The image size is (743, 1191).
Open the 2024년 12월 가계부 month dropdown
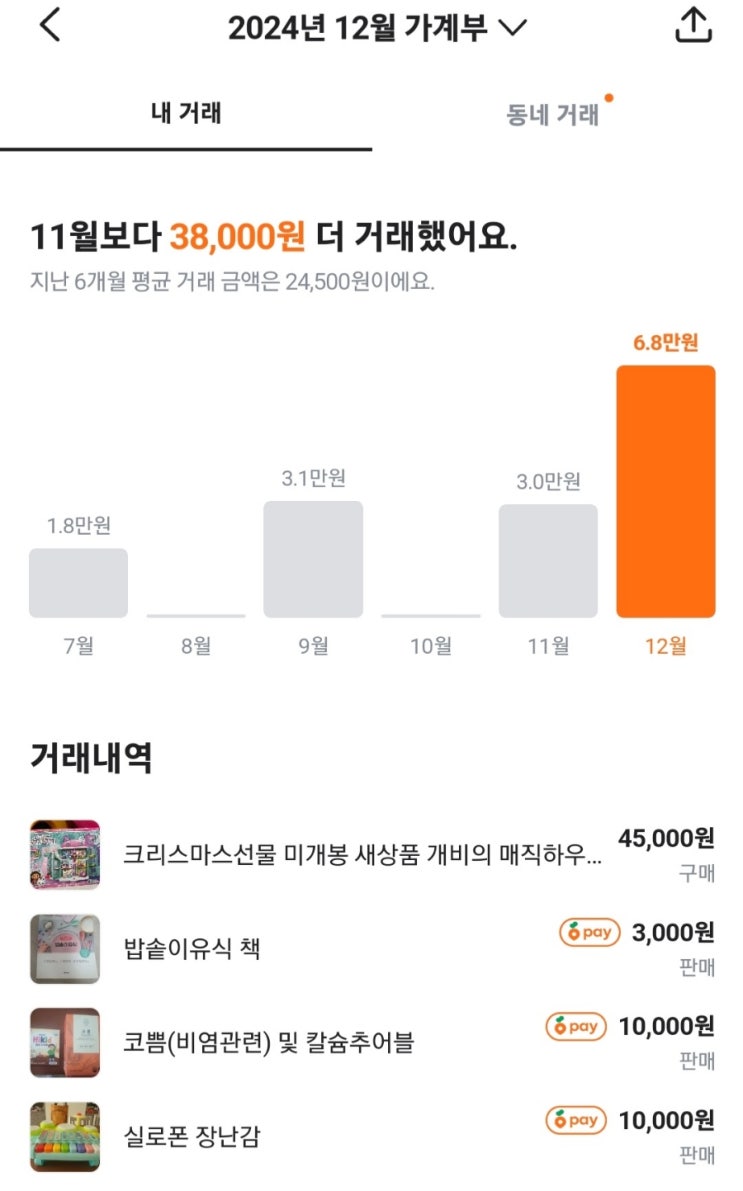click(377, 28)
